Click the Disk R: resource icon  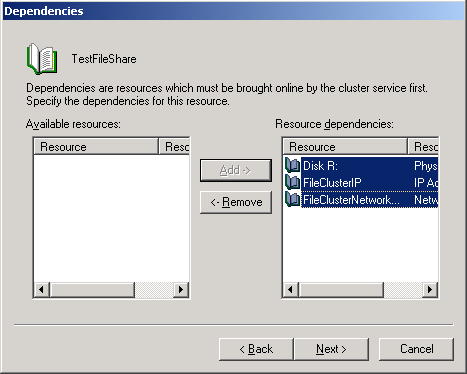(292, 165)
